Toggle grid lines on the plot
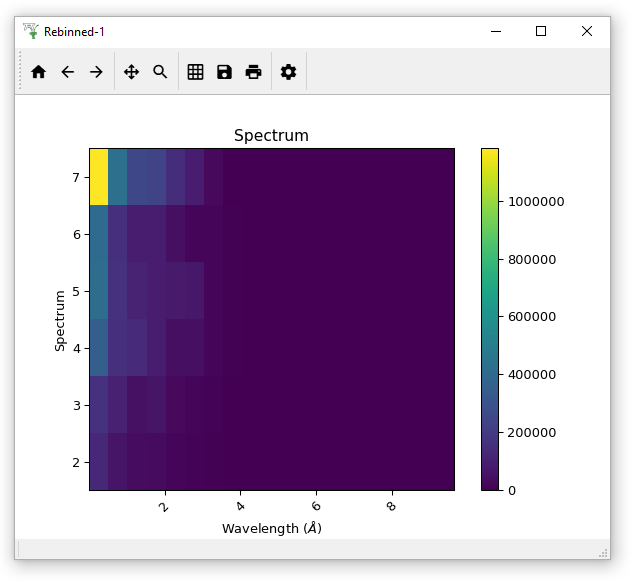 pyautogui.click(x=196, y=72)
